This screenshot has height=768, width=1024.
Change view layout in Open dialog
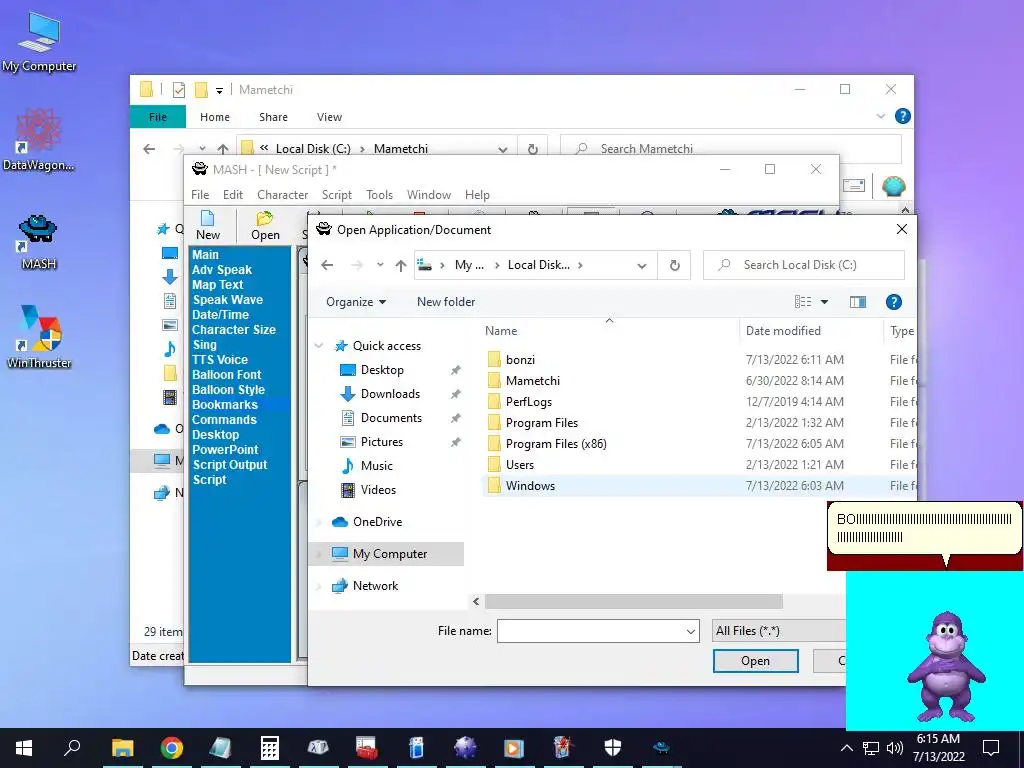tap(803, 302)
